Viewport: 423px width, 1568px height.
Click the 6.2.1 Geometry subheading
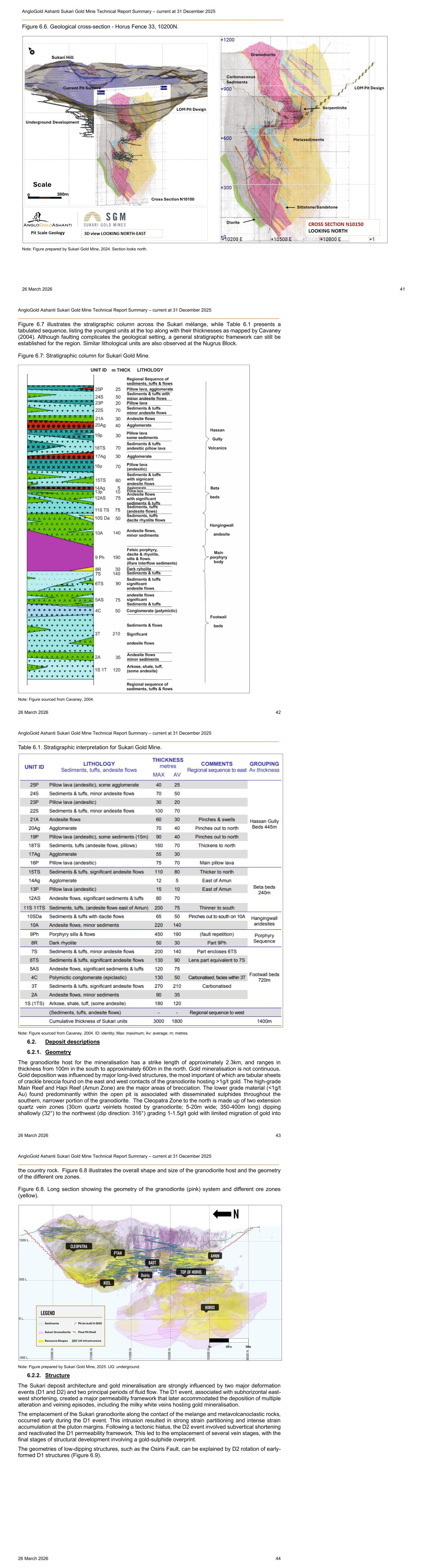(x=58, y=1052)
